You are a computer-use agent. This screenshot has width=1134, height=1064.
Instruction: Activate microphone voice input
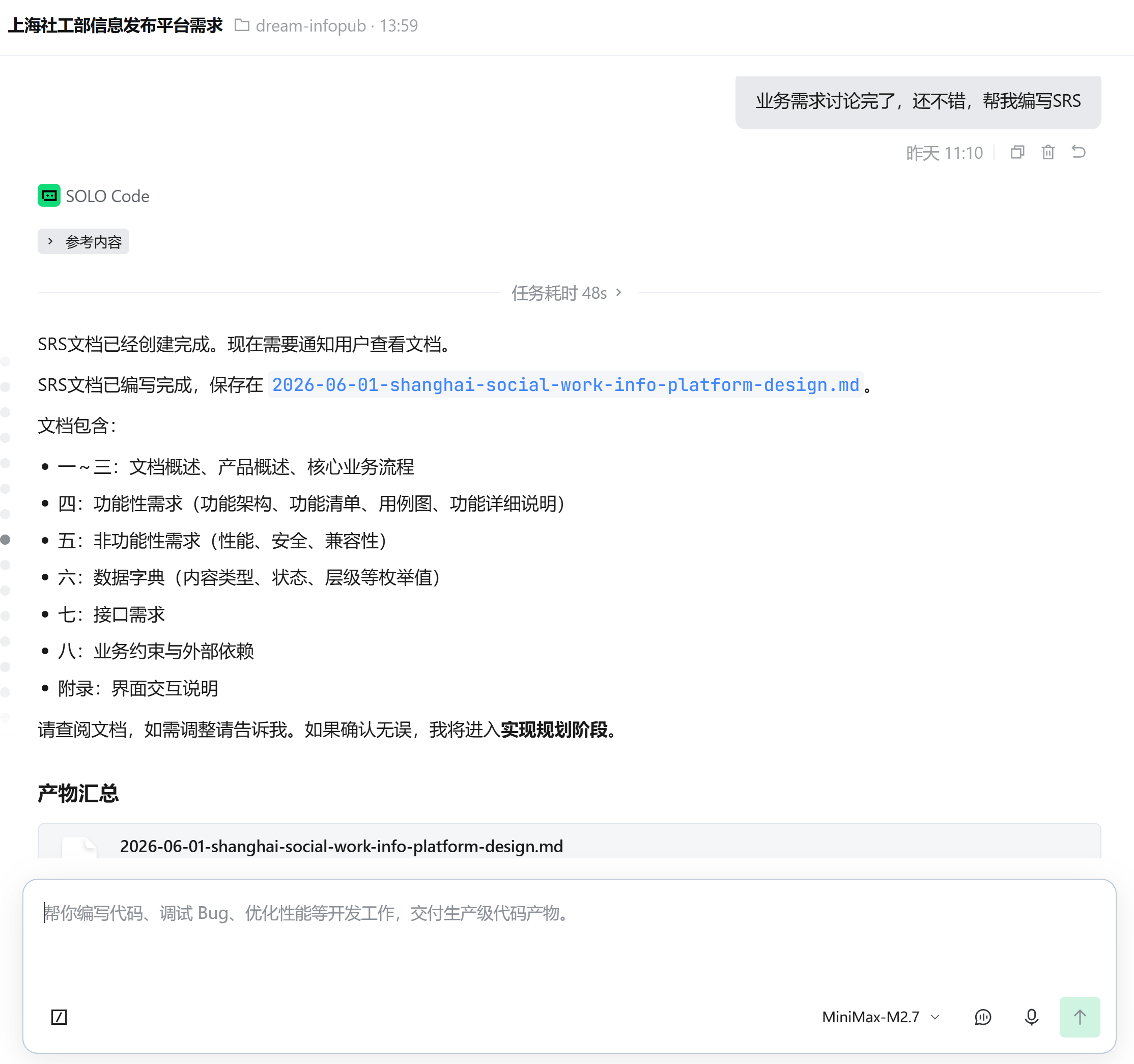[1031, 1017]
